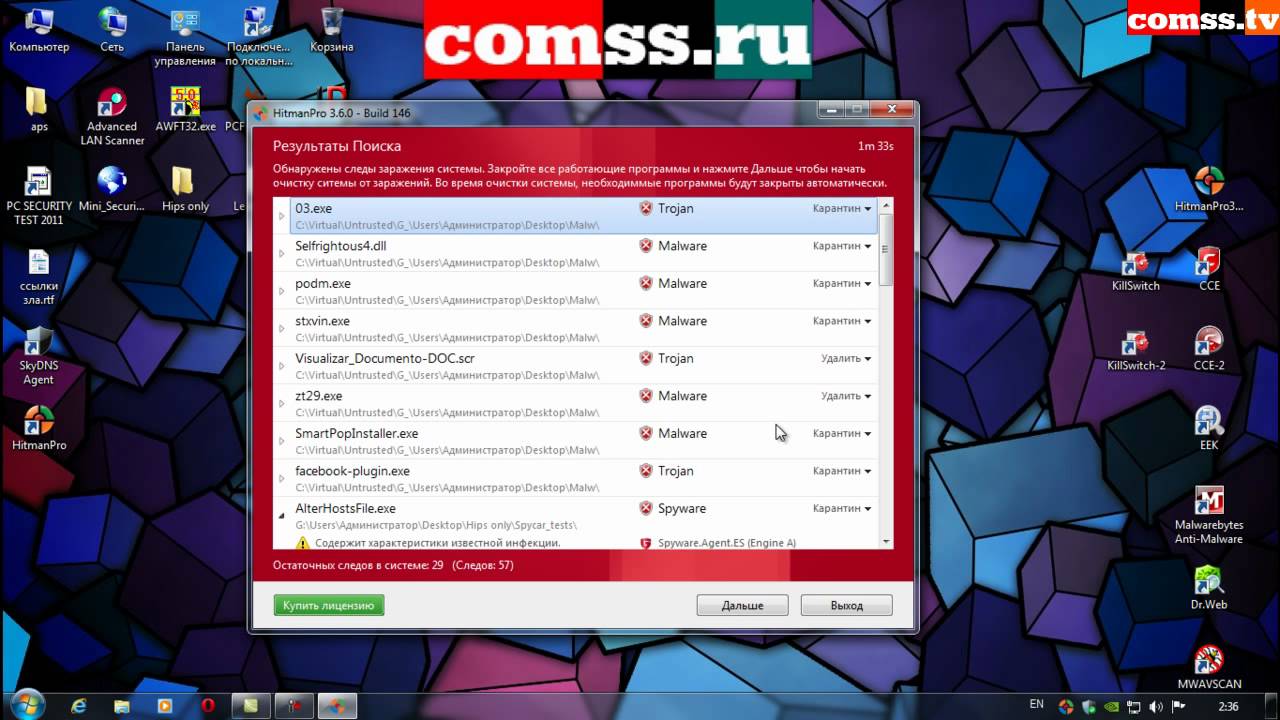The width and height of the screenshot is (1280, 720).
Task: Click Купить лицензию button
Action: (x=329, y=605)
